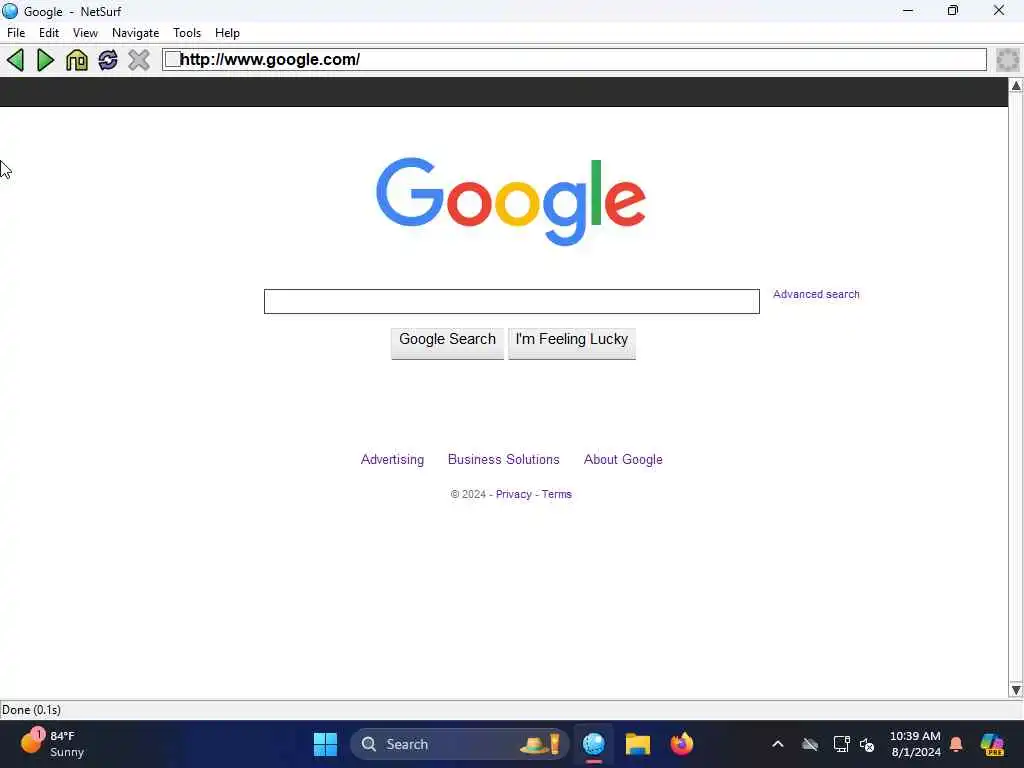Viewport: 1024px width, 768px height.
Task: Click the Google logo image
Action: click(511, 201)
